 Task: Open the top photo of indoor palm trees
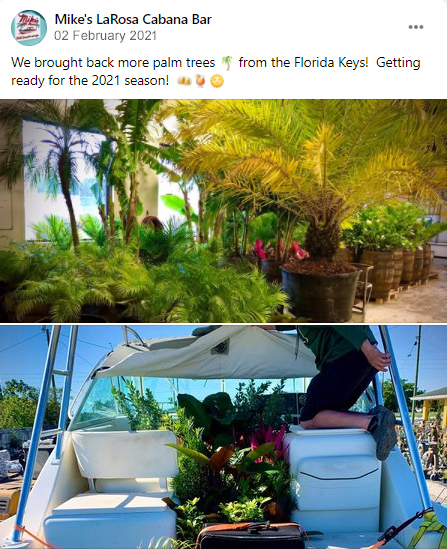point(223,211)
